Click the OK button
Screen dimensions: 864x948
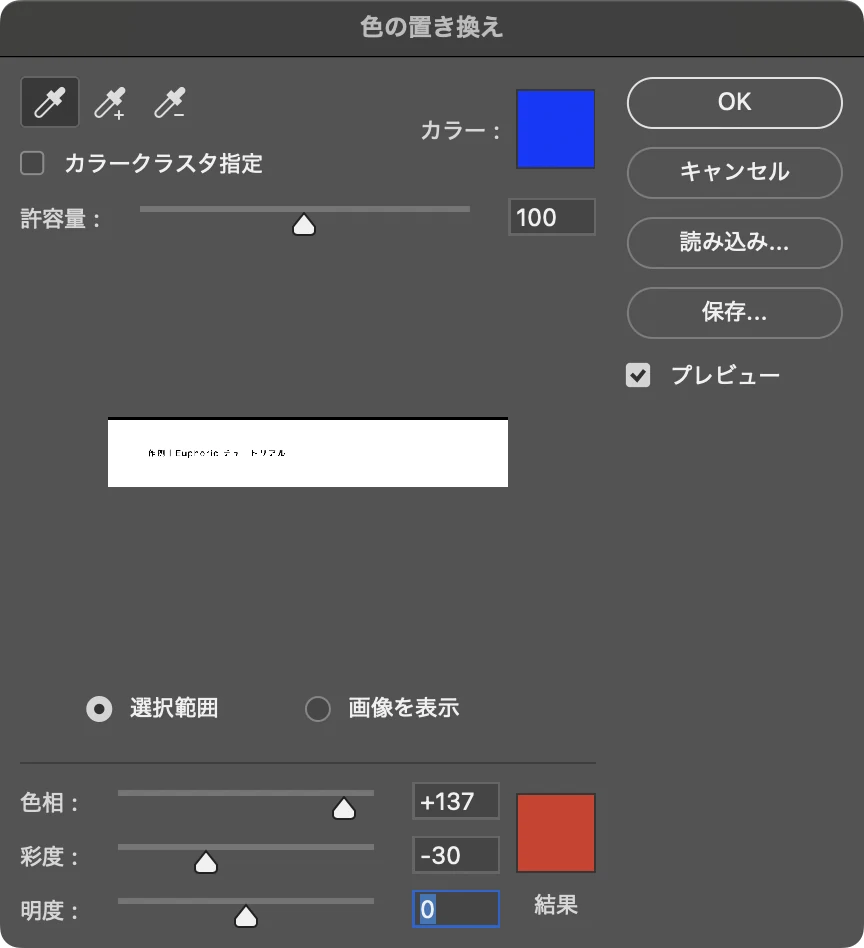[735, 103]
